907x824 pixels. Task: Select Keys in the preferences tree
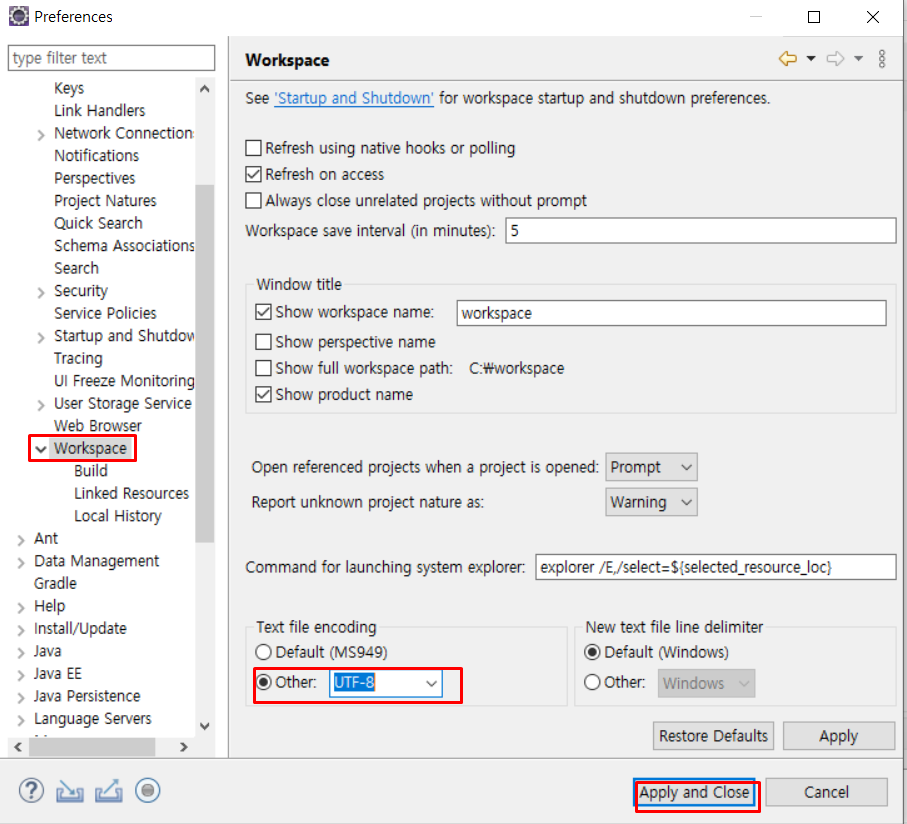69,88
